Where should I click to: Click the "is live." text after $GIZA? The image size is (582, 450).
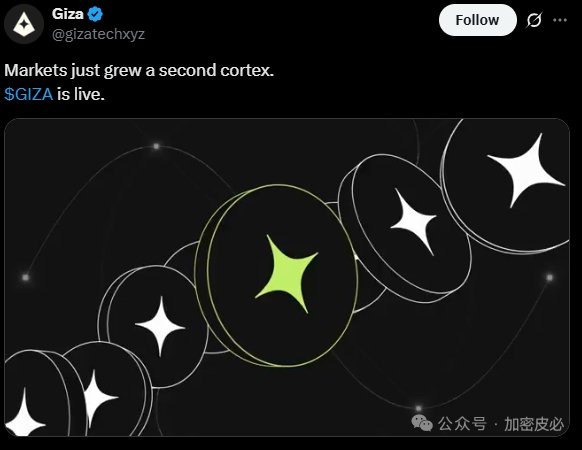[81, 94]
